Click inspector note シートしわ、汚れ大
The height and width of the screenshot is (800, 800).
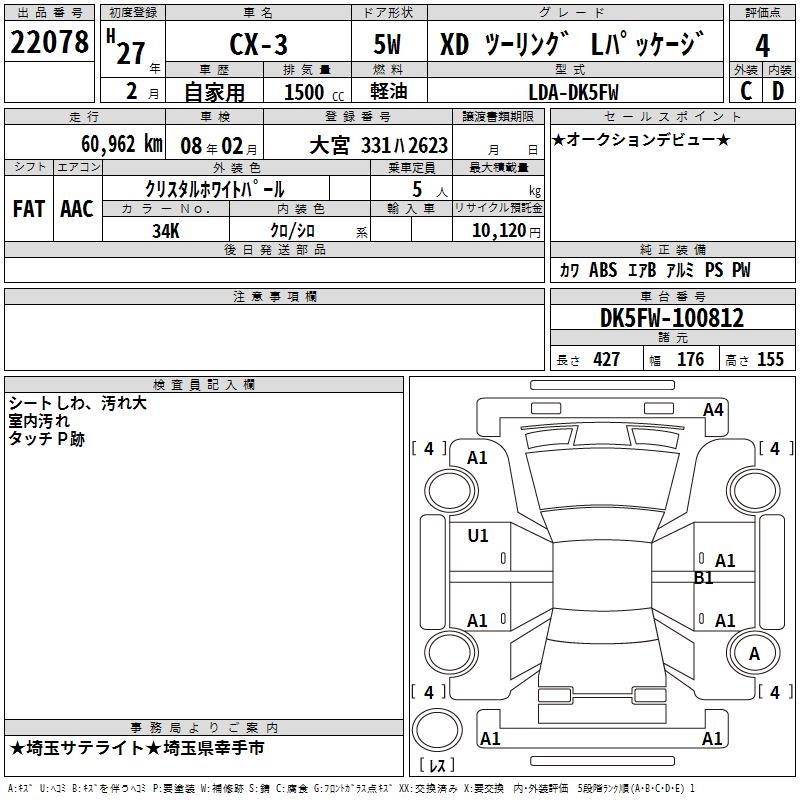tap(78, 403)
